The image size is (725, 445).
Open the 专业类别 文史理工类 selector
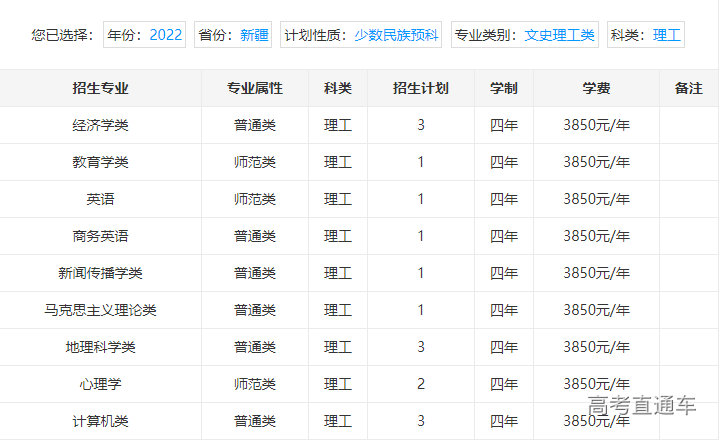(x=526, y=35)
